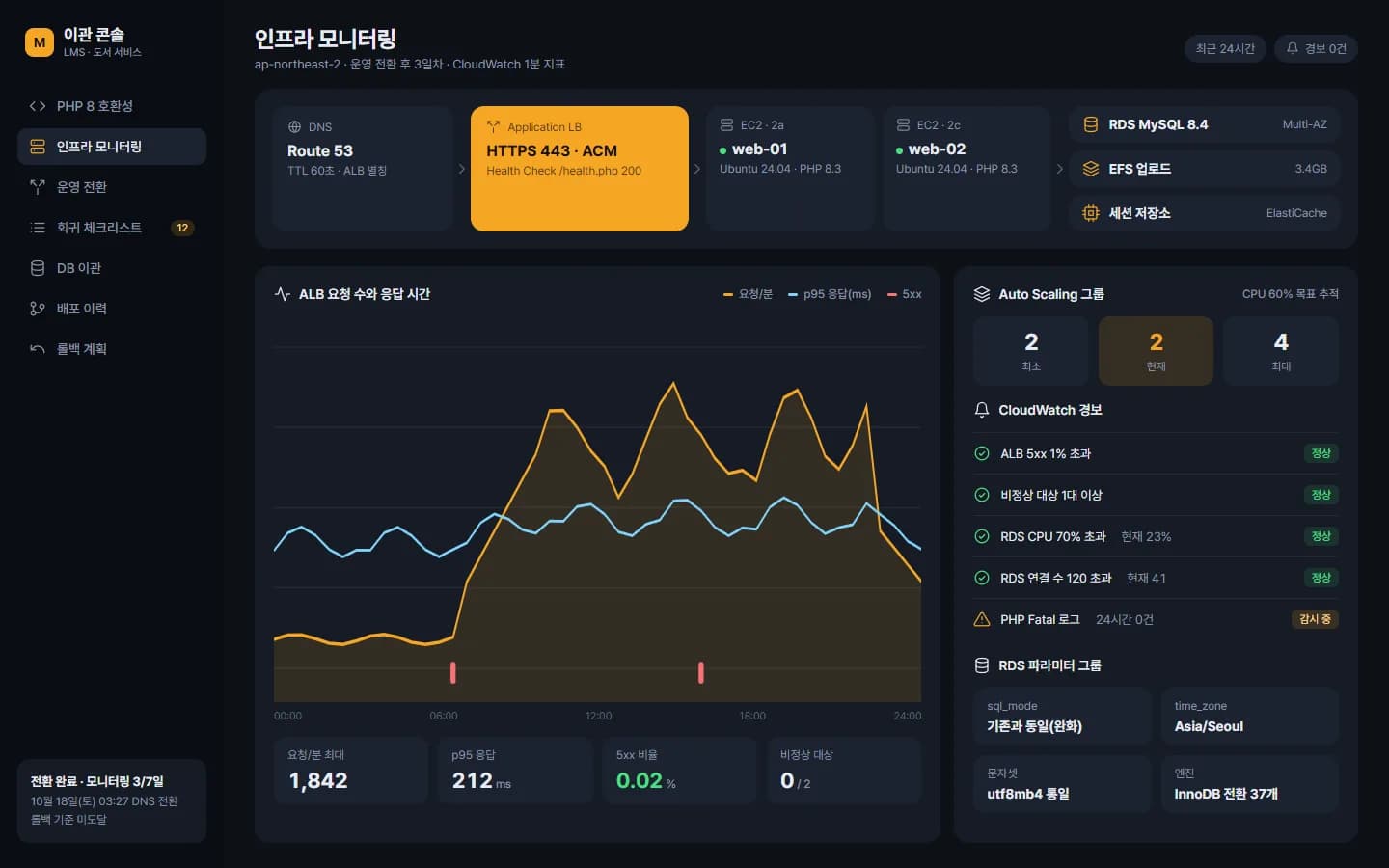Click the 감시 중 status badge
The height and width of the screenshot is (868, 1389).
(x=1315, y=619)
